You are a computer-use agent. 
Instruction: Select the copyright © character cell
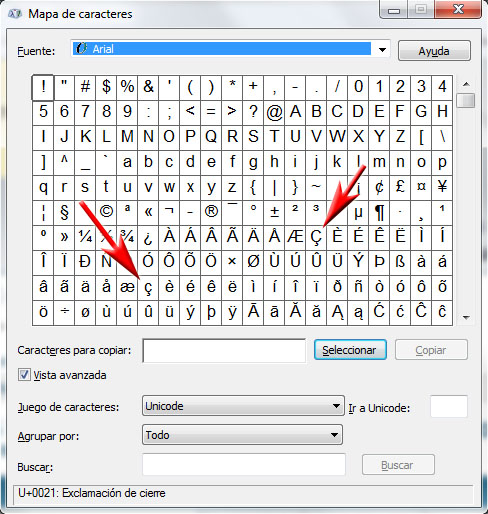106,212
